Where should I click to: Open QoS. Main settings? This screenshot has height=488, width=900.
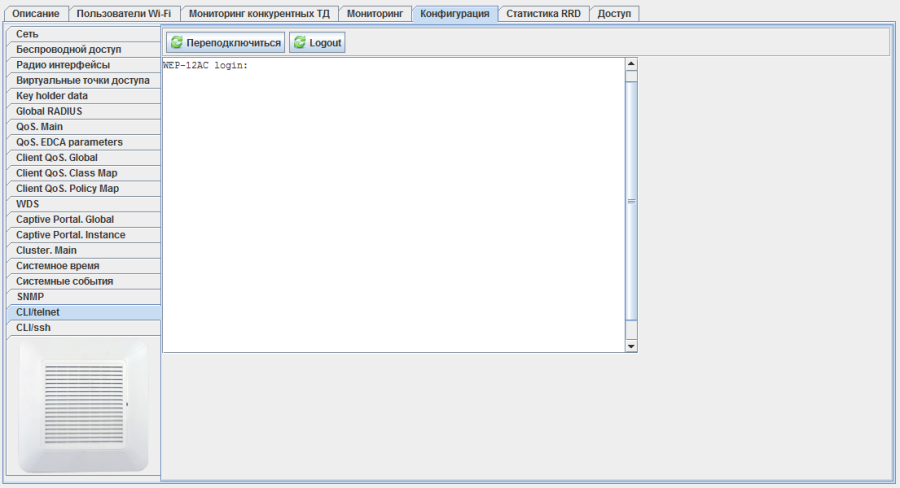coord(84,127)
